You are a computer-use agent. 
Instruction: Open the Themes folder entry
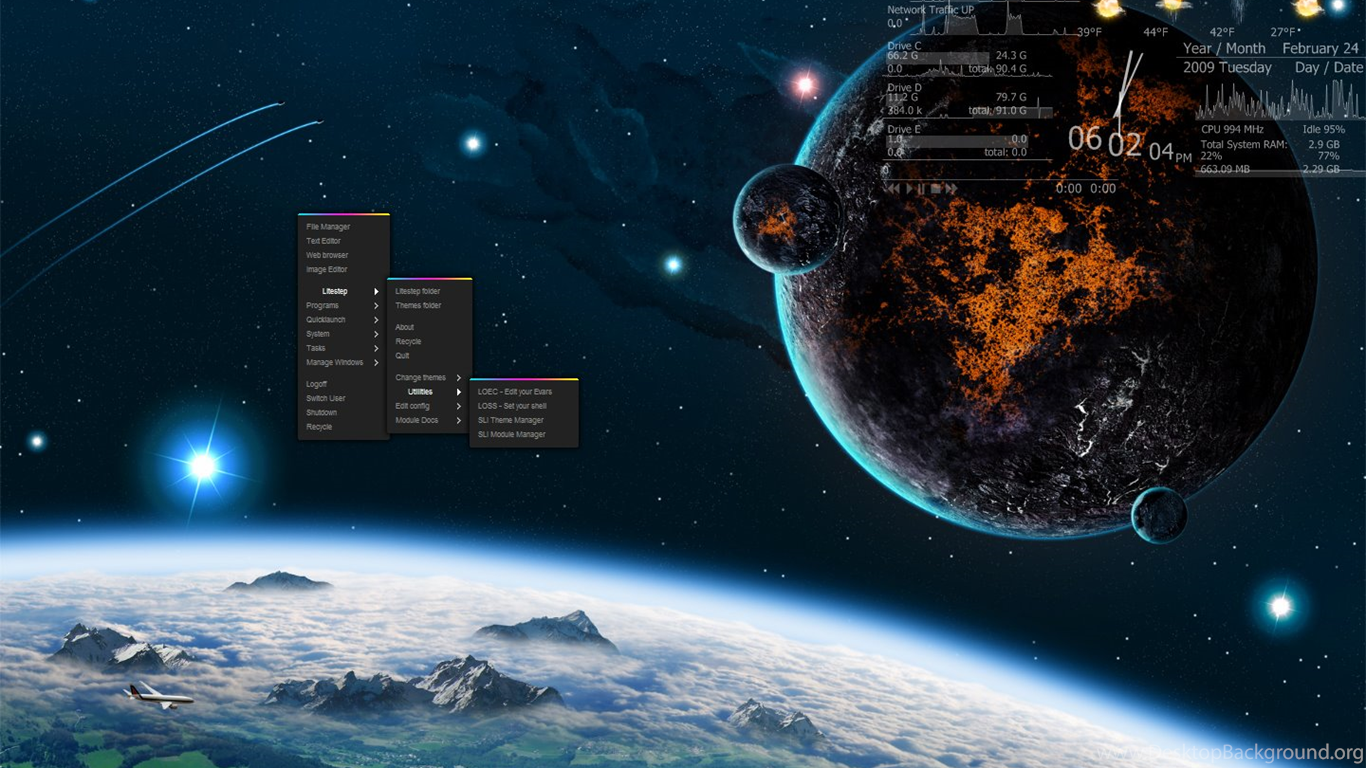(418, 306)
